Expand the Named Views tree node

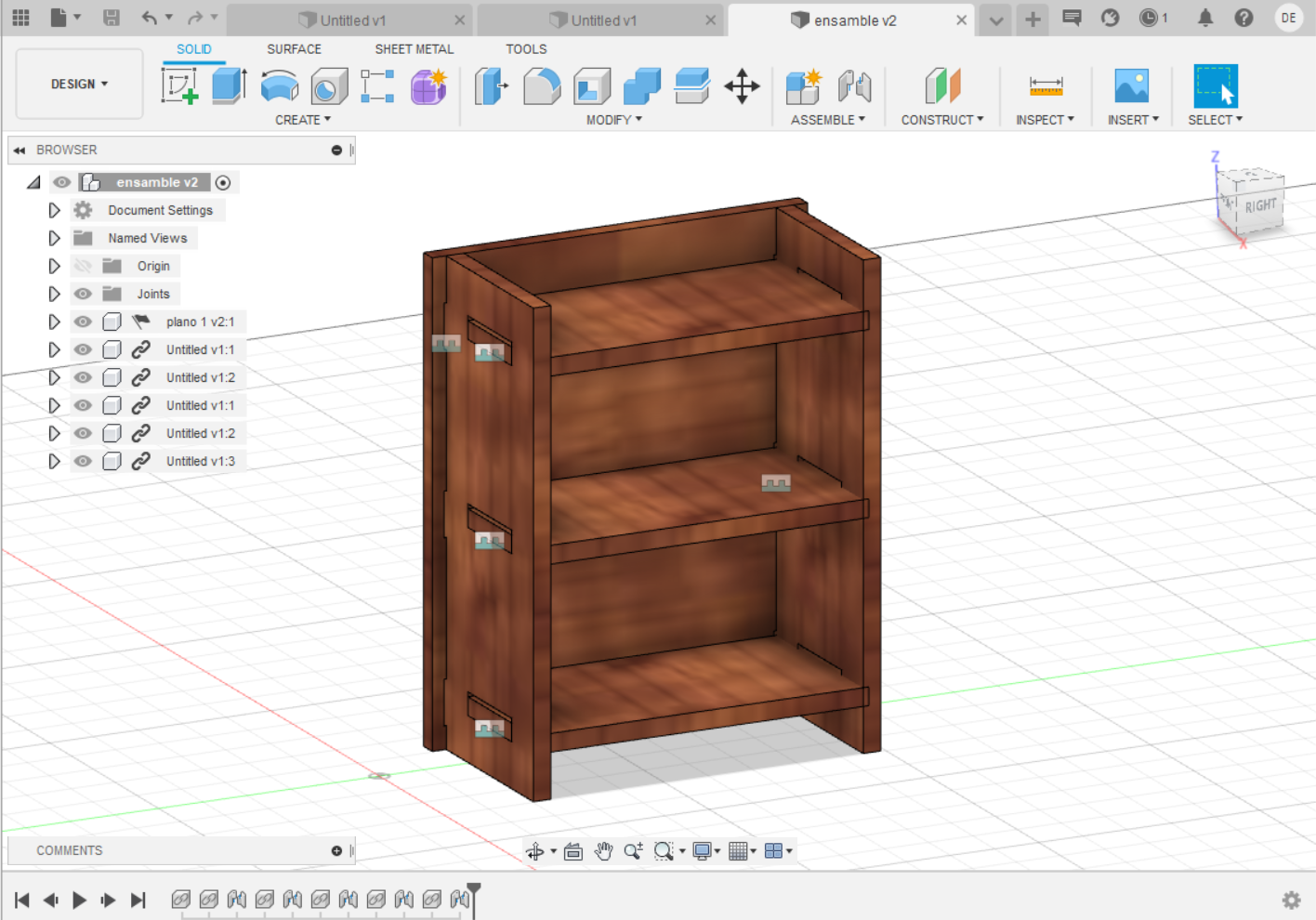(x=54, y=238)
